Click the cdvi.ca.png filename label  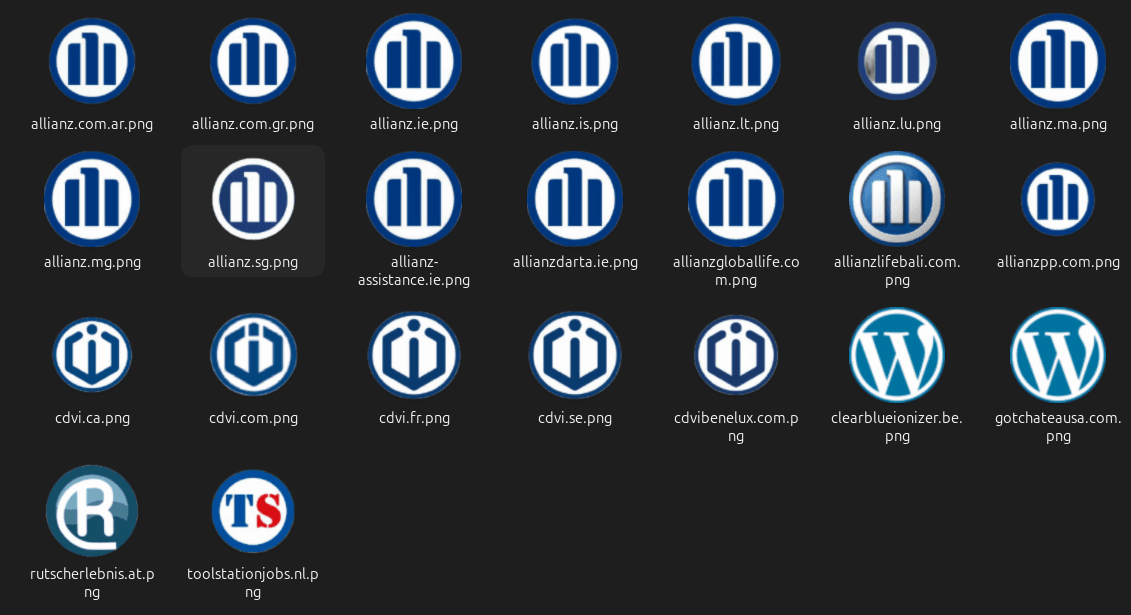(x=92, y=417)
